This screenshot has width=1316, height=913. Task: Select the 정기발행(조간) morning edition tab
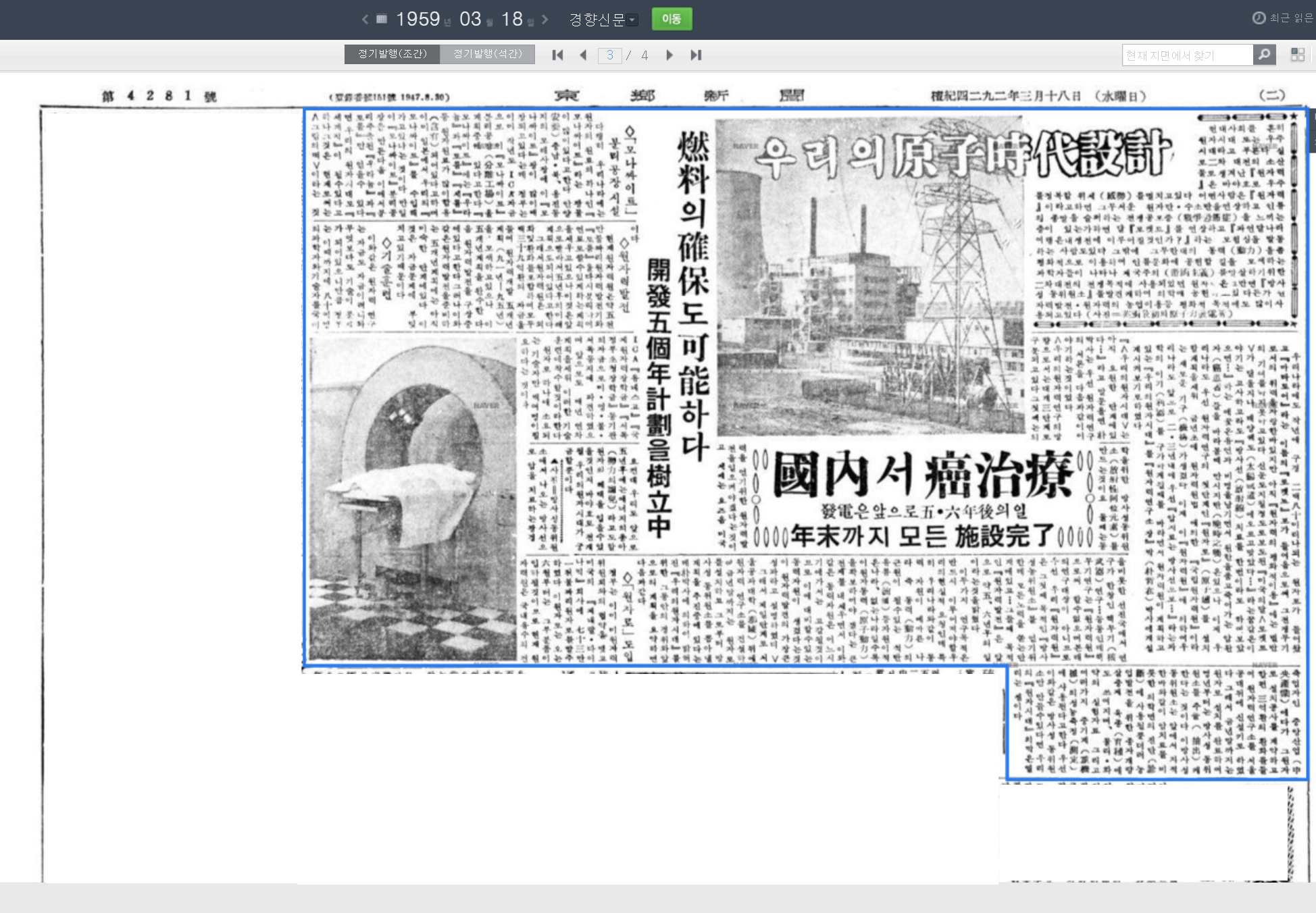392,54
